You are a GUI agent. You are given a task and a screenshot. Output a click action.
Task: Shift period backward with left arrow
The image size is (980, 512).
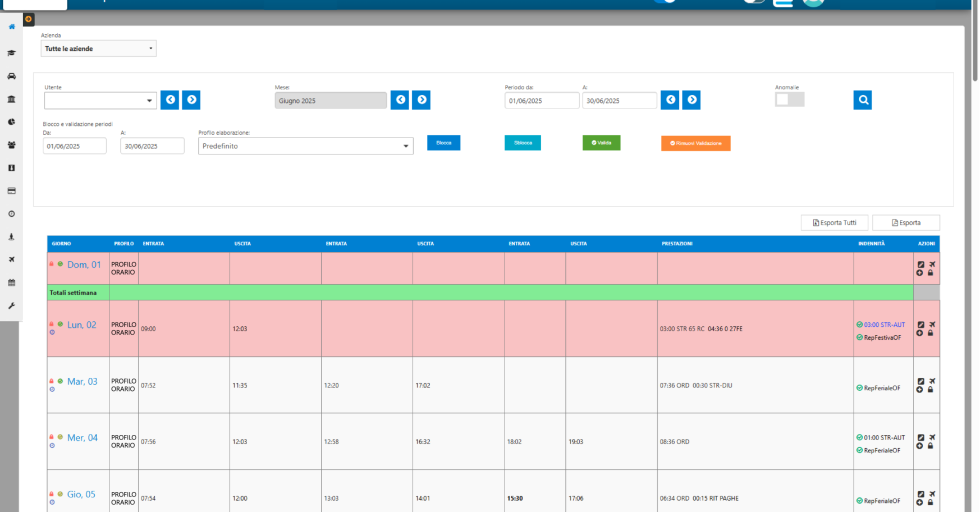pyautogui.click(x=670, y=100)
